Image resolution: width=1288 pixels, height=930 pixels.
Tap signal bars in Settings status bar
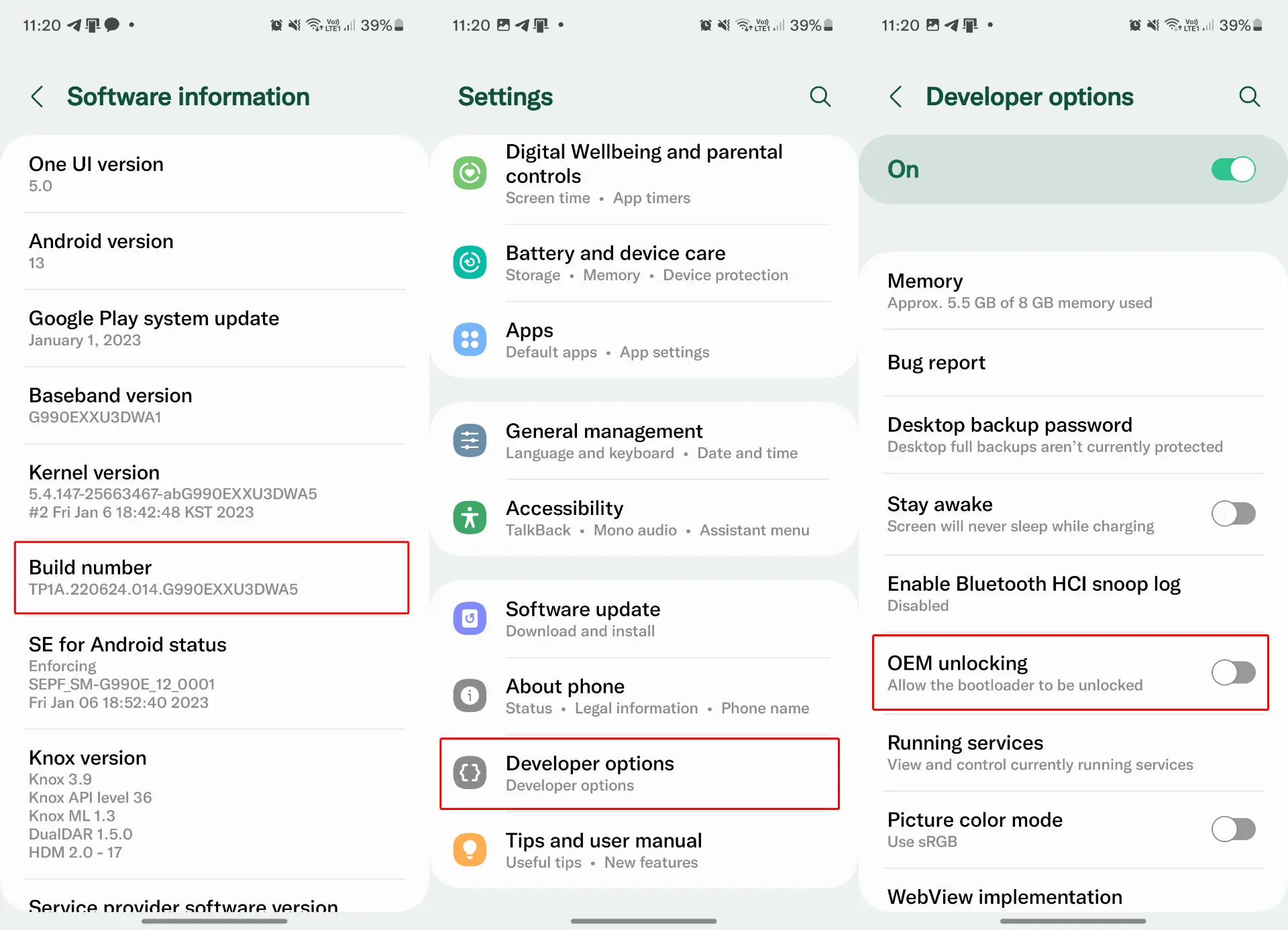pos(779,25)
